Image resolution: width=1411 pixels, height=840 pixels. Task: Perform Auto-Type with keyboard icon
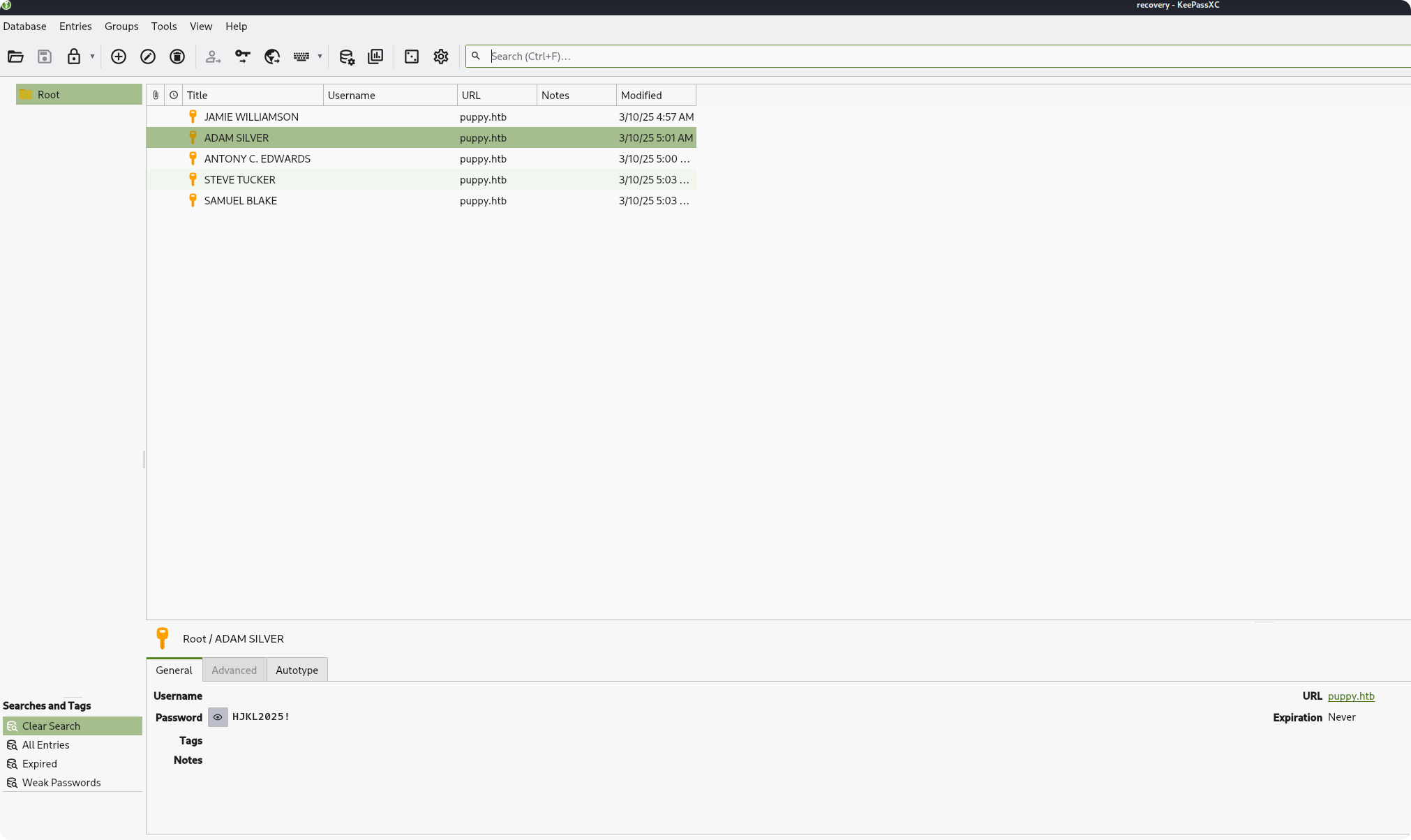click(x=301, y=57)
